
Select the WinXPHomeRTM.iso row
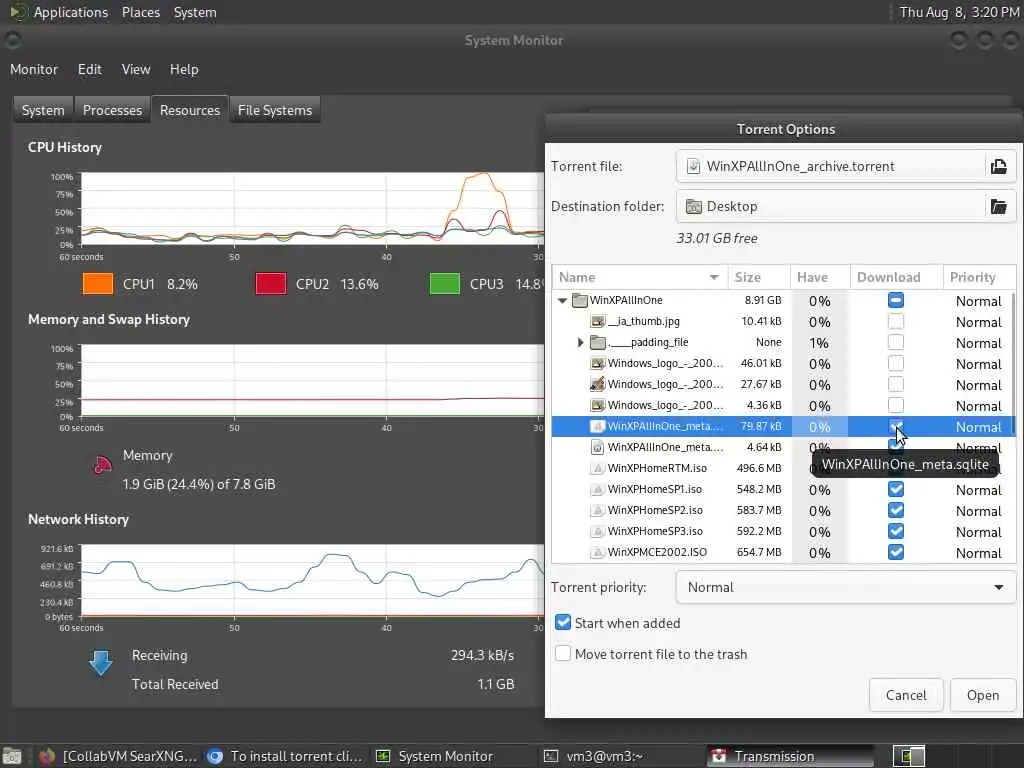coord(783,468)
